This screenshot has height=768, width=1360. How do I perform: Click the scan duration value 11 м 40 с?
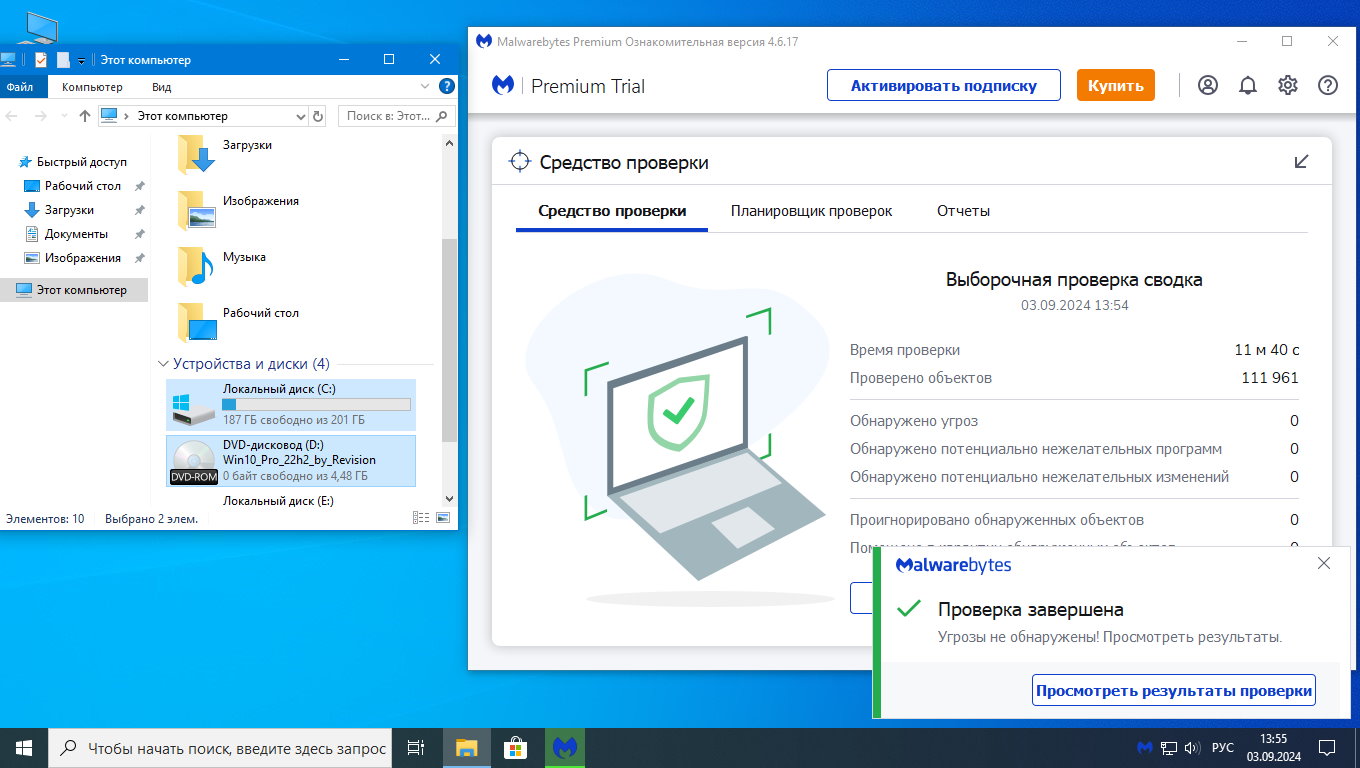coord(1267,350)
